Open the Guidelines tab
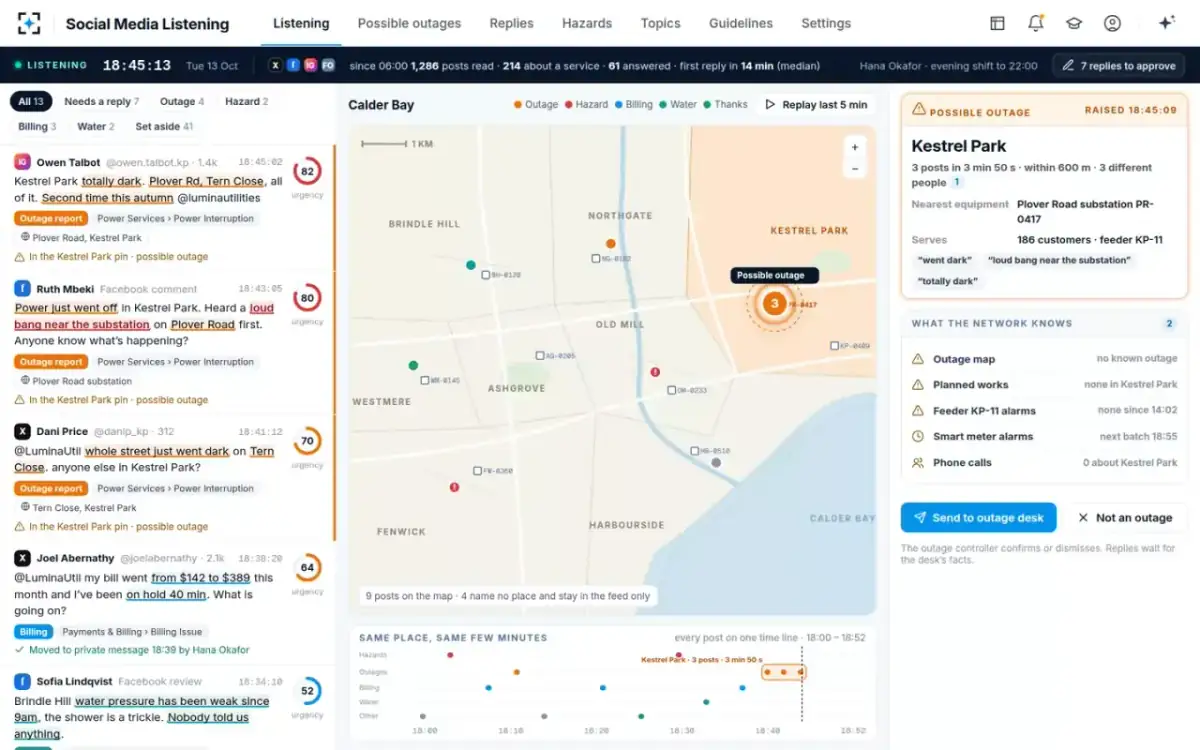This screenshot has width=1200, height=750. 741,23
